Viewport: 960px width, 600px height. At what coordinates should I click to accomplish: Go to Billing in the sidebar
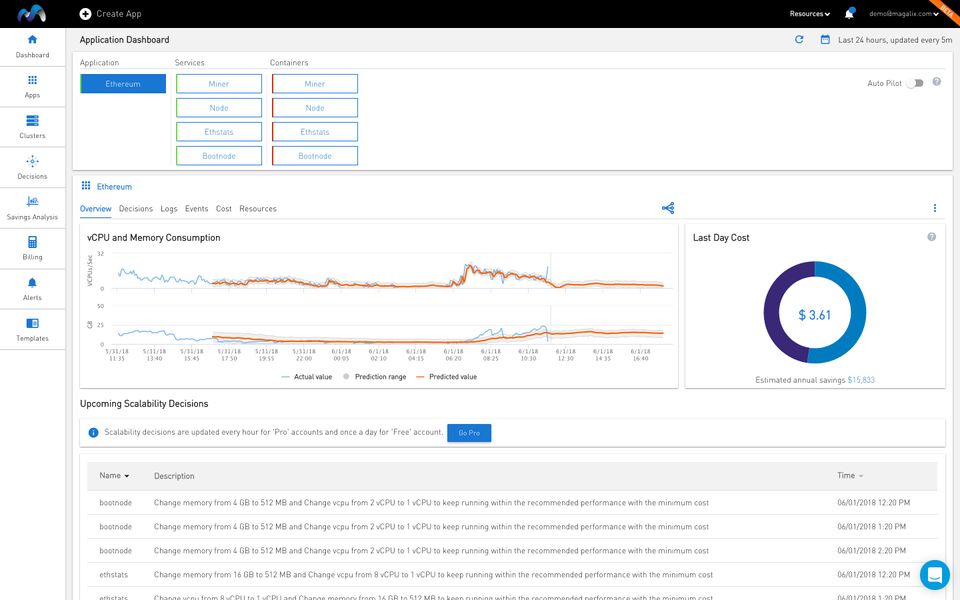[x=32, y=249]
